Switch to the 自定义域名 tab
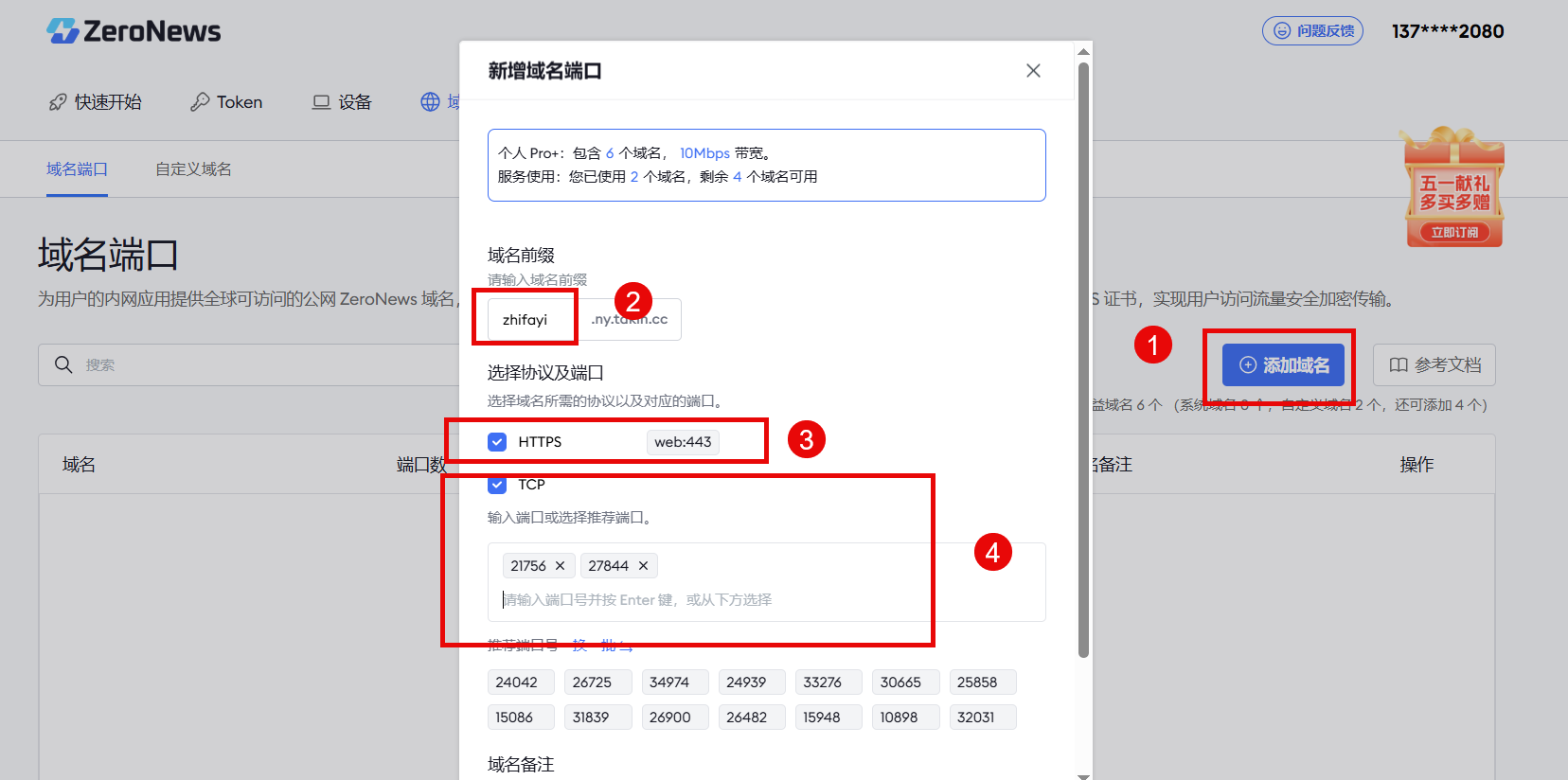 click(x=193, y=169)
